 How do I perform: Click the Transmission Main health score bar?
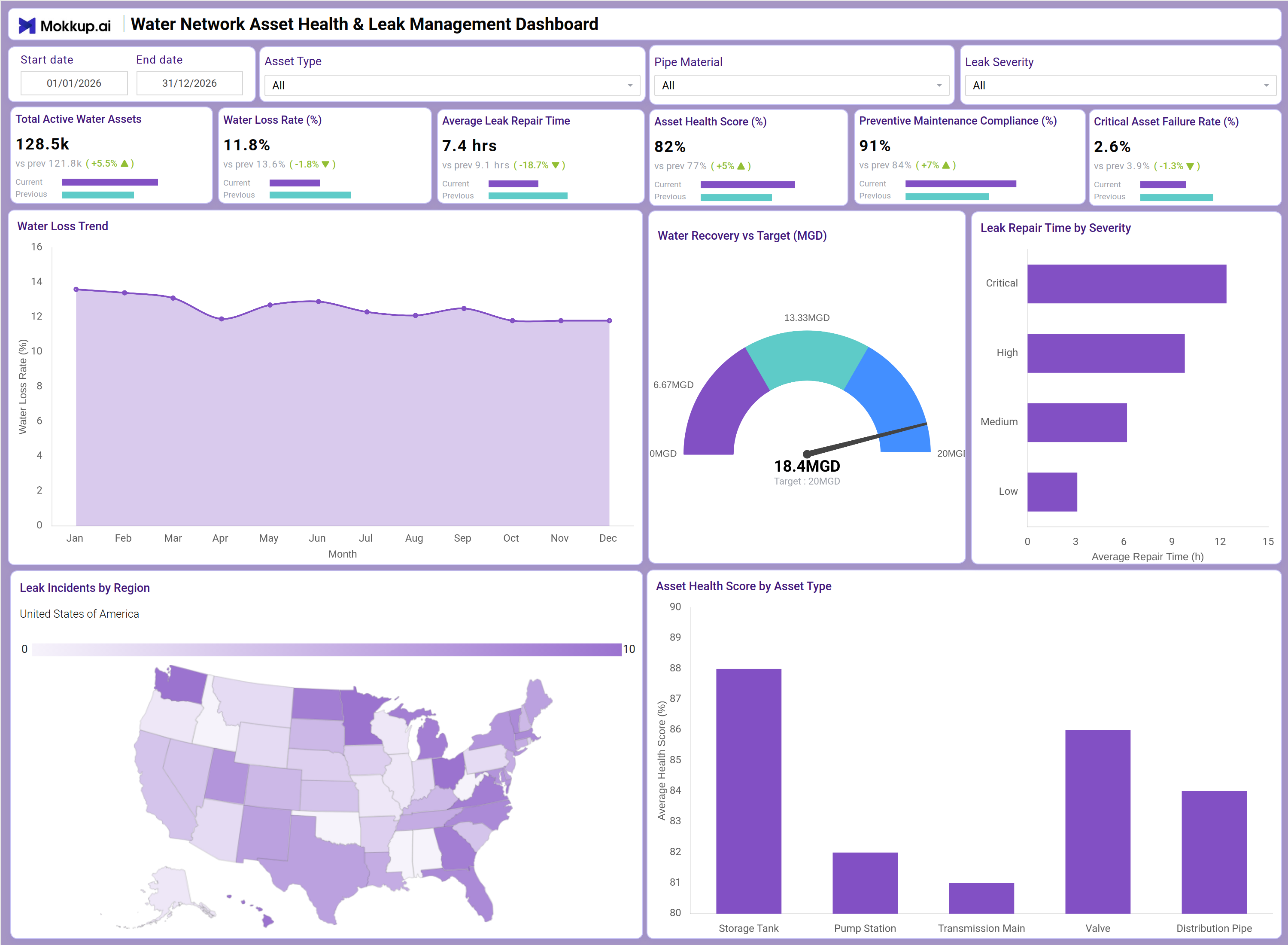[981, 898]
